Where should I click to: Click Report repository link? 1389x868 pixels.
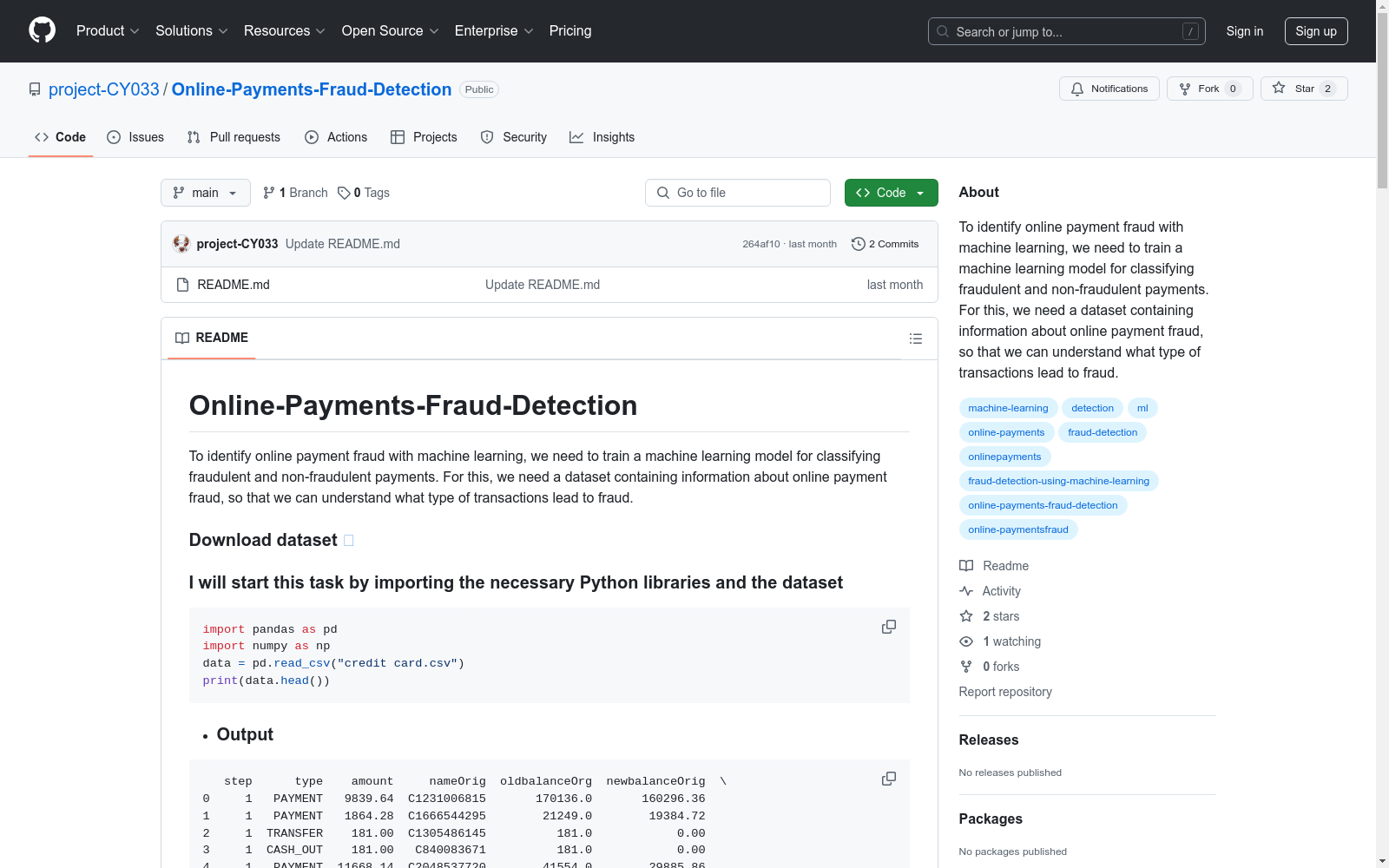point(1005,692)
